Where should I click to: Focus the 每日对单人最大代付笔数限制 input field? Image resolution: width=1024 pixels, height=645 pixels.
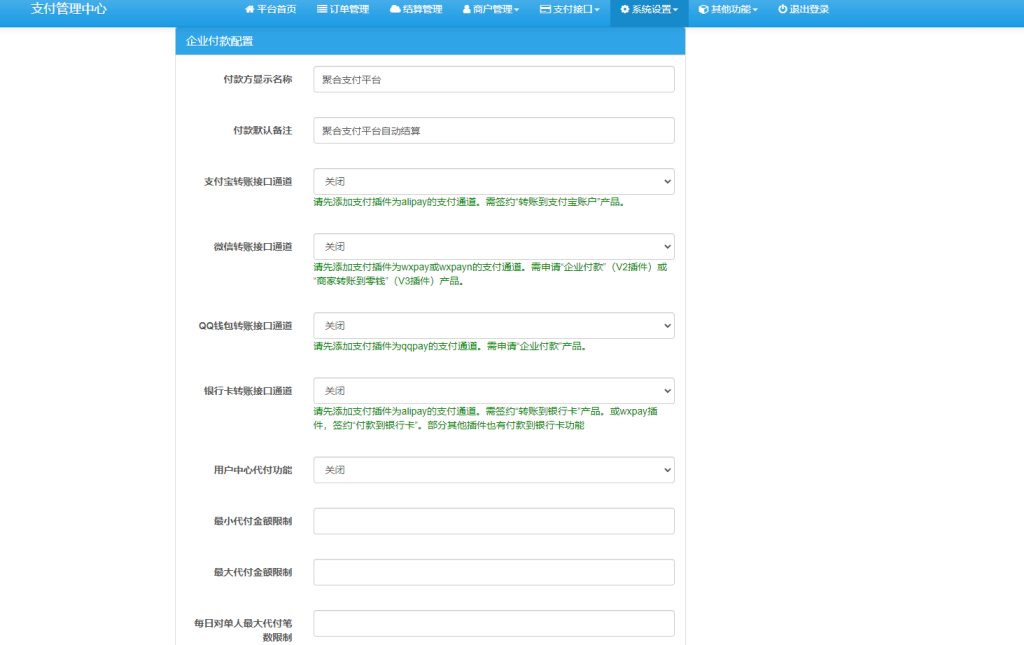494,623
